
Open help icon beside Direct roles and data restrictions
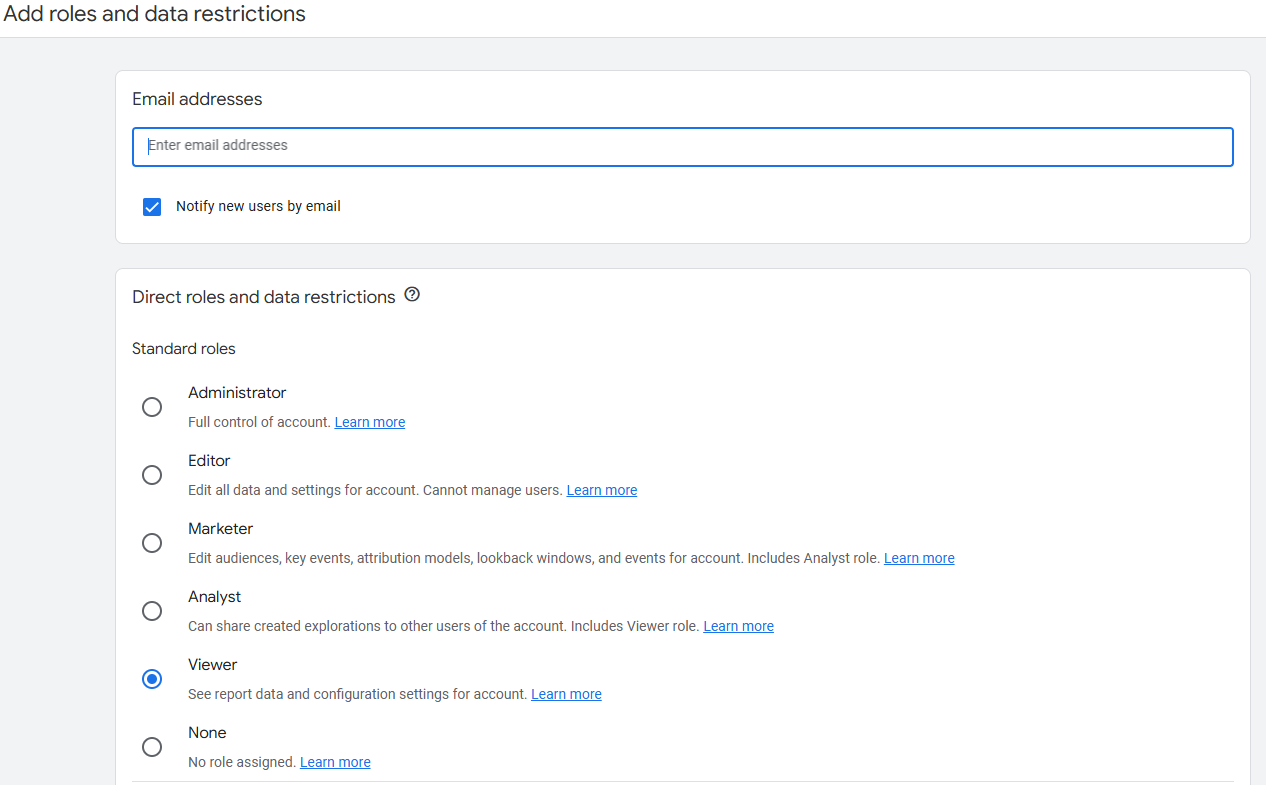412,295
